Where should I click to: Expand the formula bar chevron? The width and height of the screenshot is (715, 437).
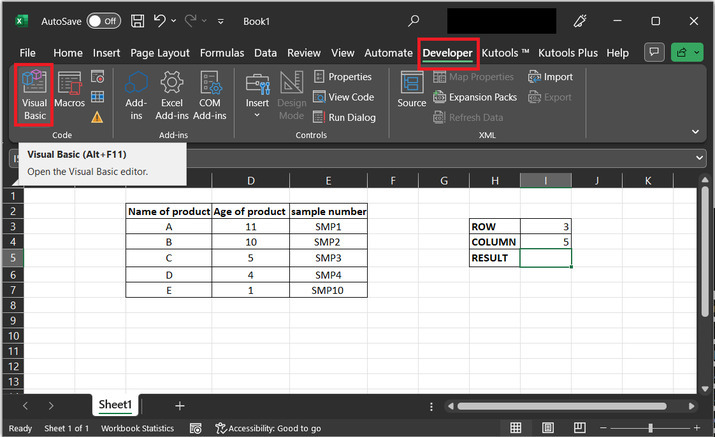[x=698, y=157]
